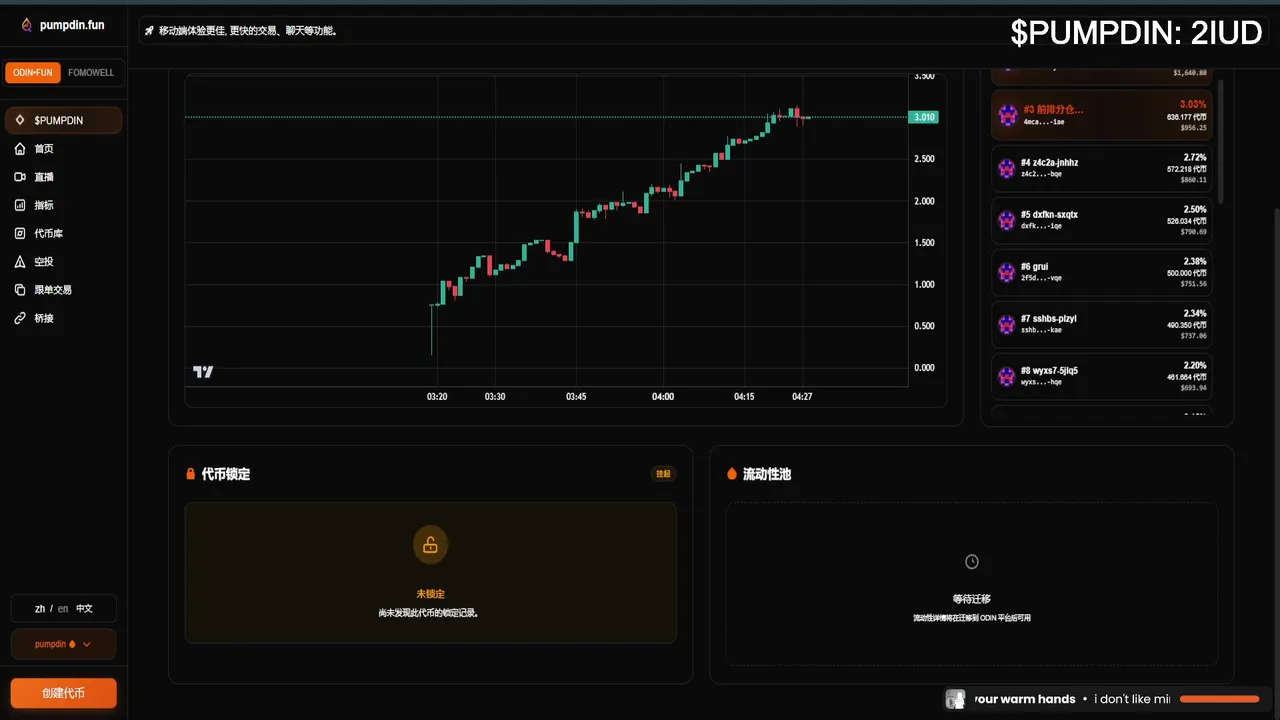This screenshot has height=720, width=1280.
Task: Click the clock icon above 等待迁移
Action: click(x=972, y=562)
